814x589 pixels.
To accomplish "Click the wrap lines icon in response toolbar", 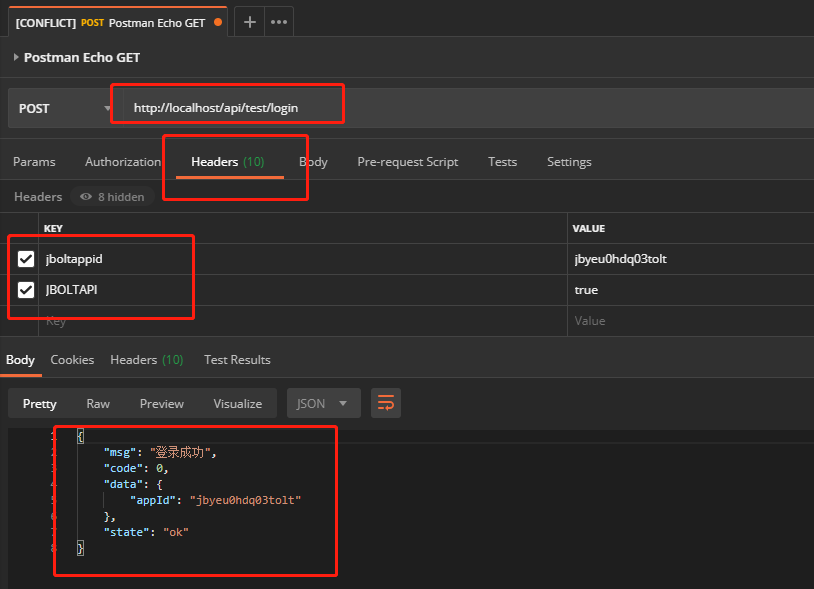I will click(386, 403).
